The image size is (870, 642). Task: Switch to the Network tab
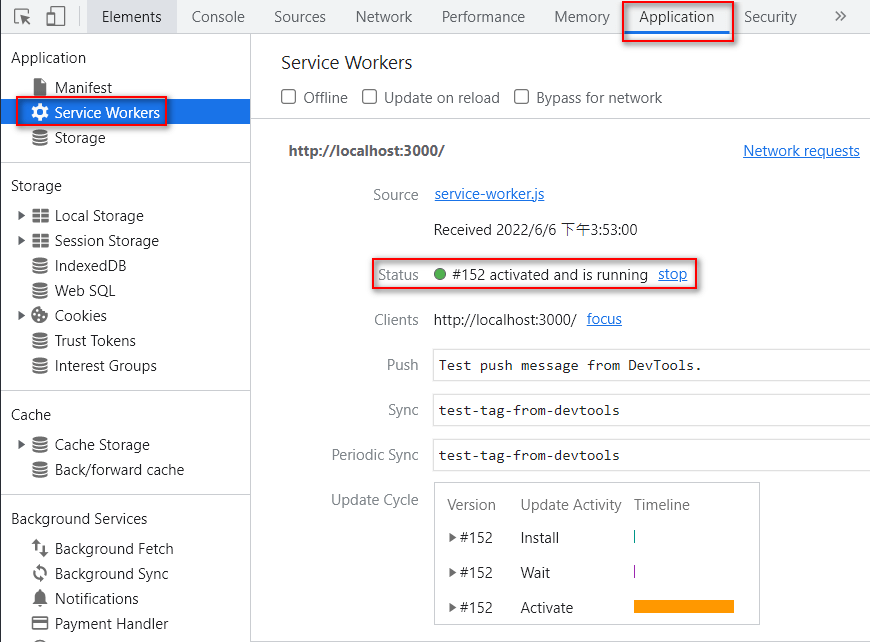pos(383,16)
